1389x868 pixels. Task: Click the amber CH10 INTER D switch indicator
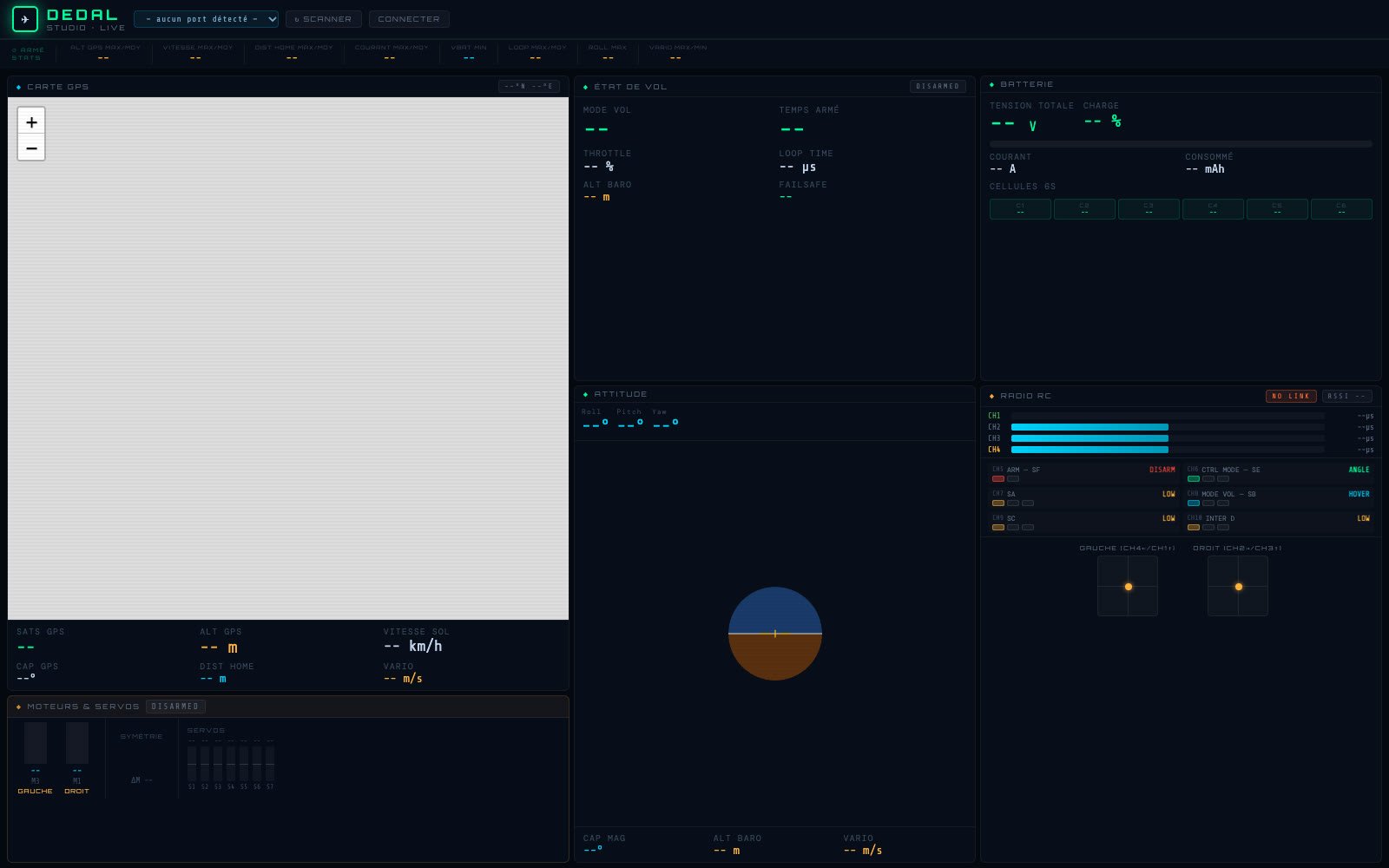1194,528
